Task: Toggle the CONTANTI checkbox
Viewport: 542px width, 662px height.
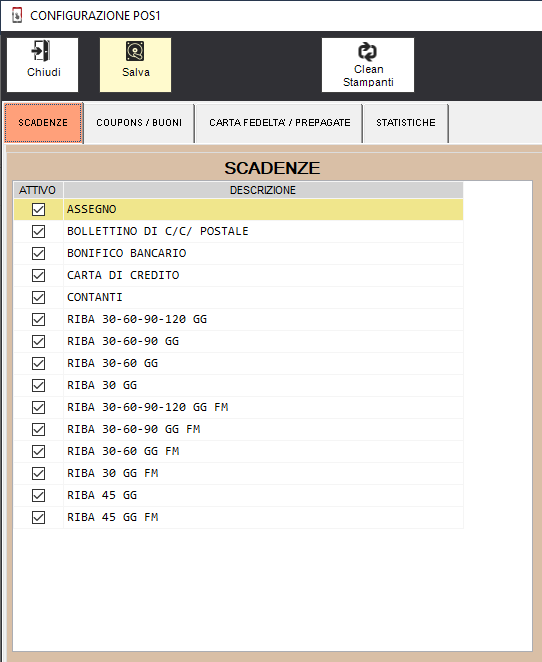Action: point(38,297)
